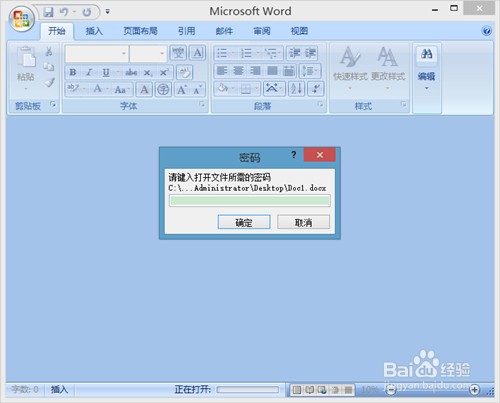Open the 审阅 ribbon tab
The height and width of the screenshot is (403, 500).
pyautogui.click(x=262, y=31)
